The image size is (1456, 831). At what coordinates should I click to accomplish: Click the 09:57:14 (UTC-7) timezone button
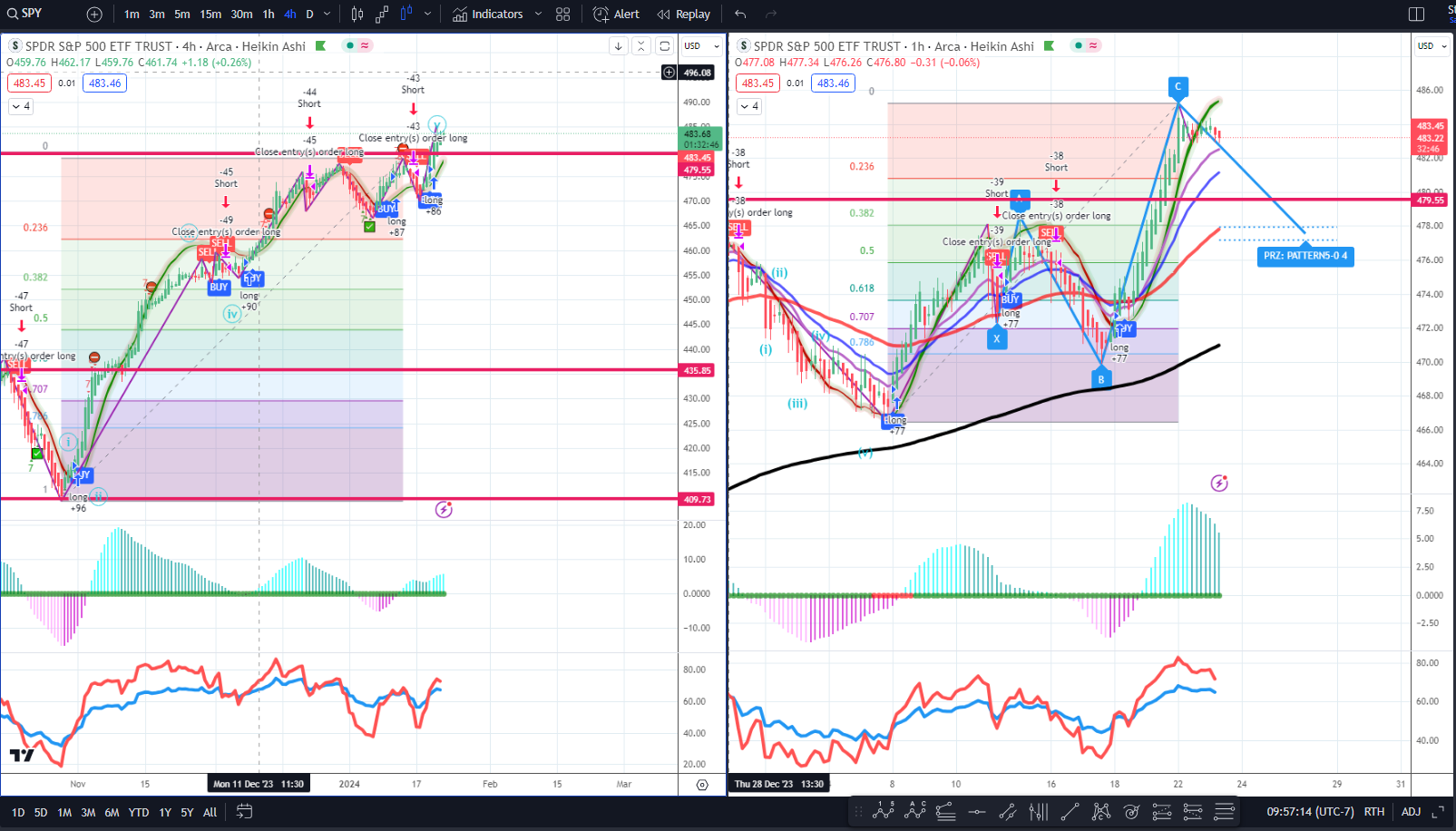pos(1312,812)
